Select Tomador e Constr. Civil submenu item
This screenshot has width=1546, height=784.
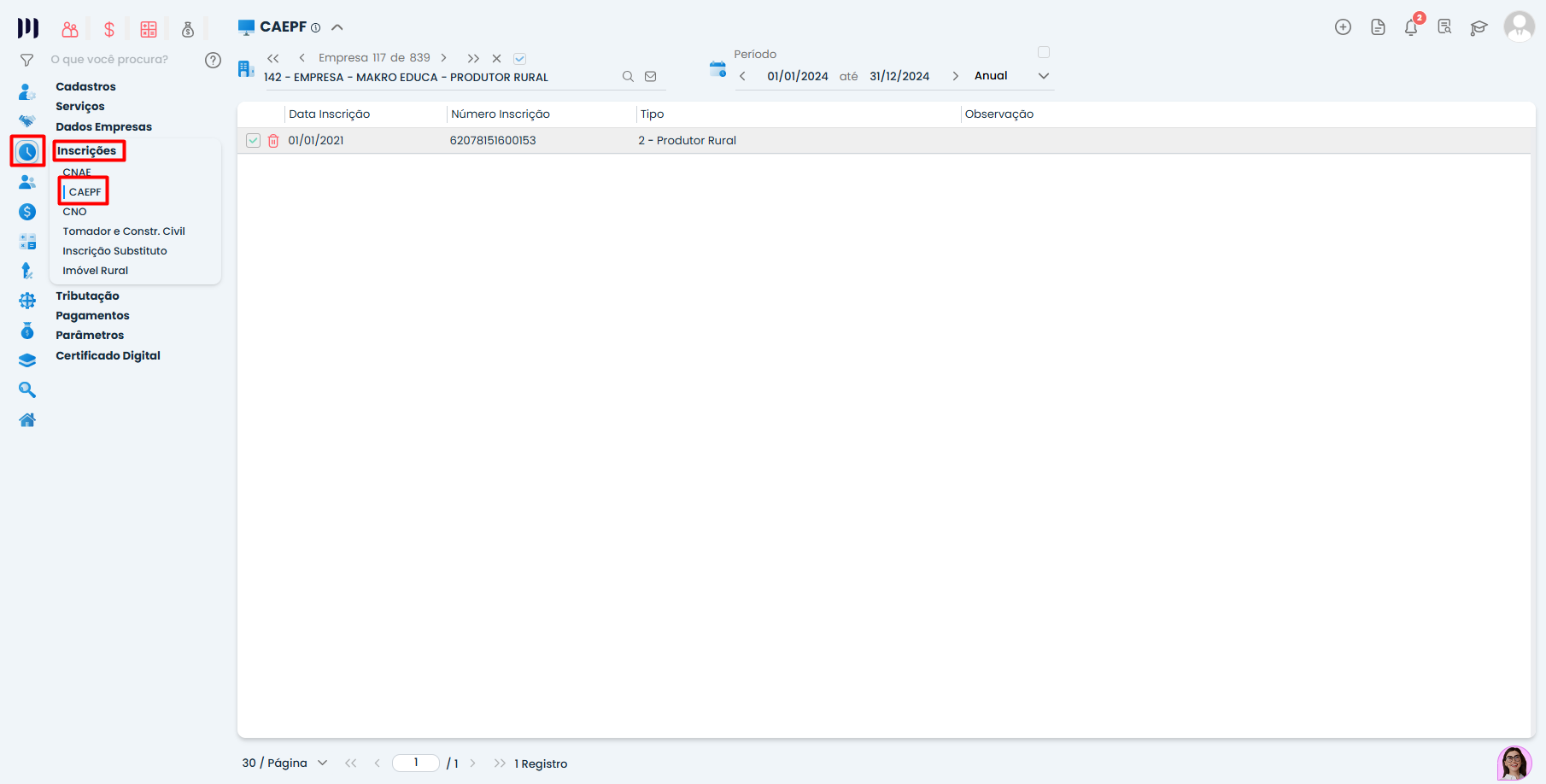click(x=124, y=231)
